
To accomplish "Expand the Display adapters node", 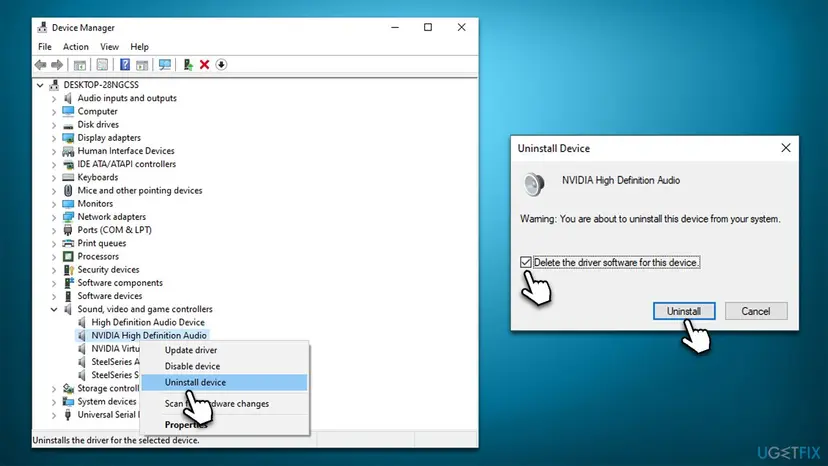I will (54, 138).
